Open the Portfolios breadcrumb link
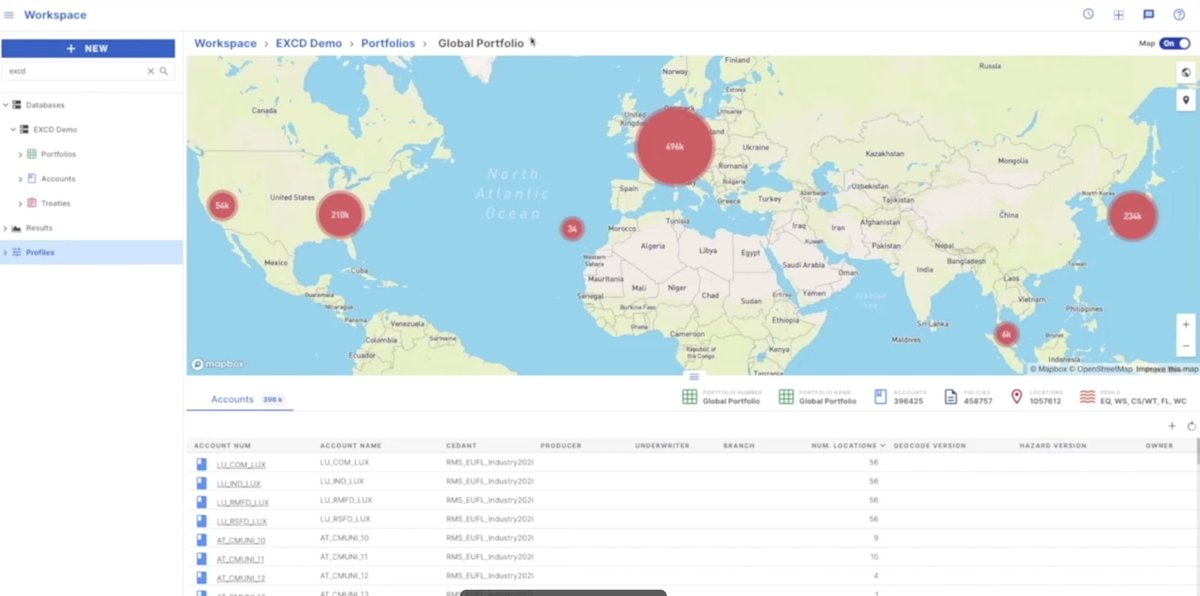The width and height of the screenshot is (1200, 596). click(388, 43)
